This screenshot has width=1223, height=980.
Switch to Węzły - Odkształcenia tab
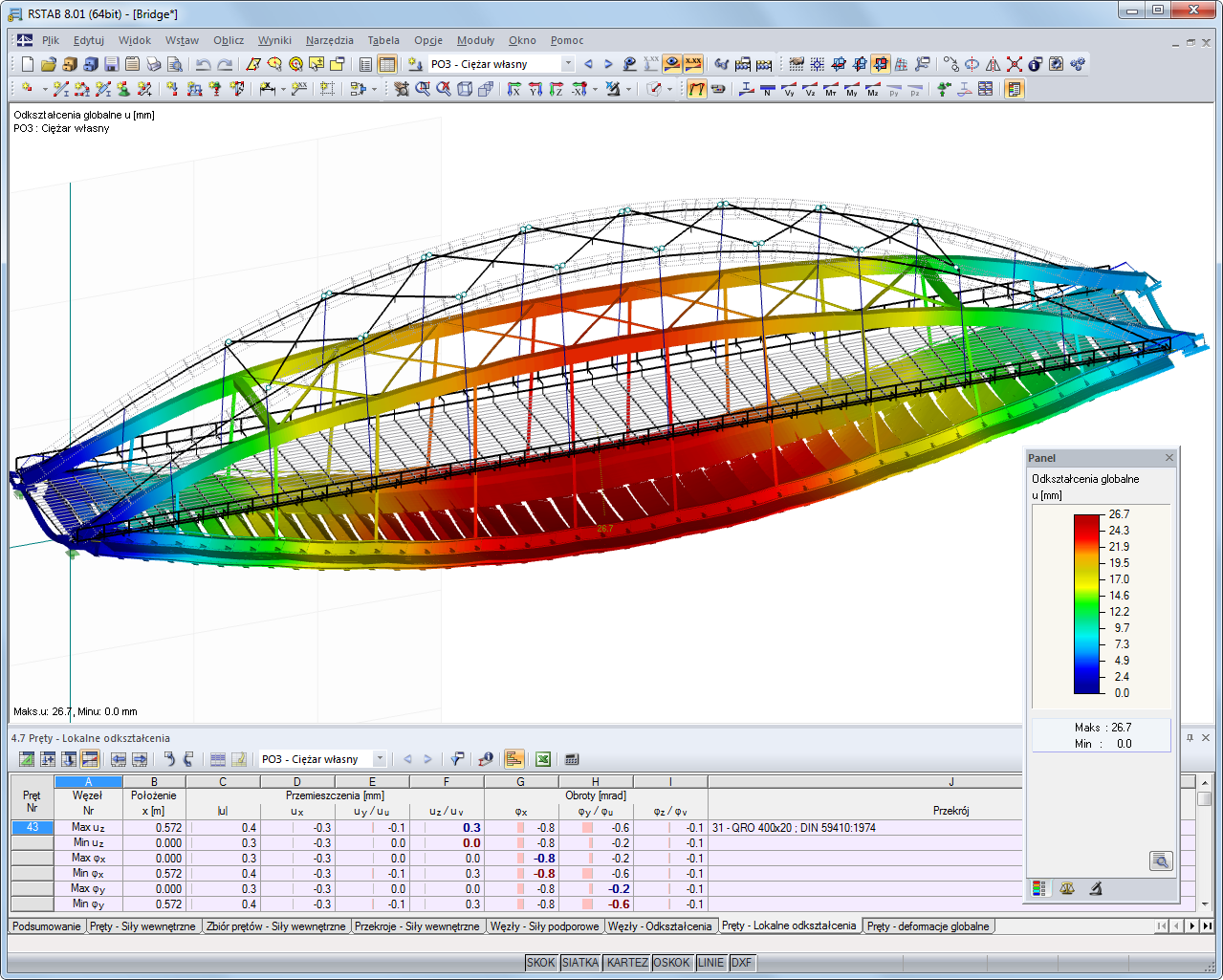660,926
